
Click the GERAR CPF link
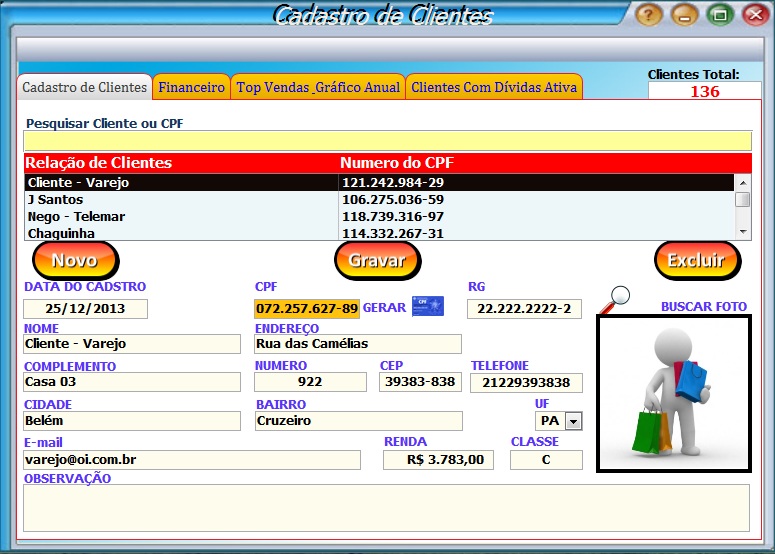pyautogui.click(x=384, y=307)
